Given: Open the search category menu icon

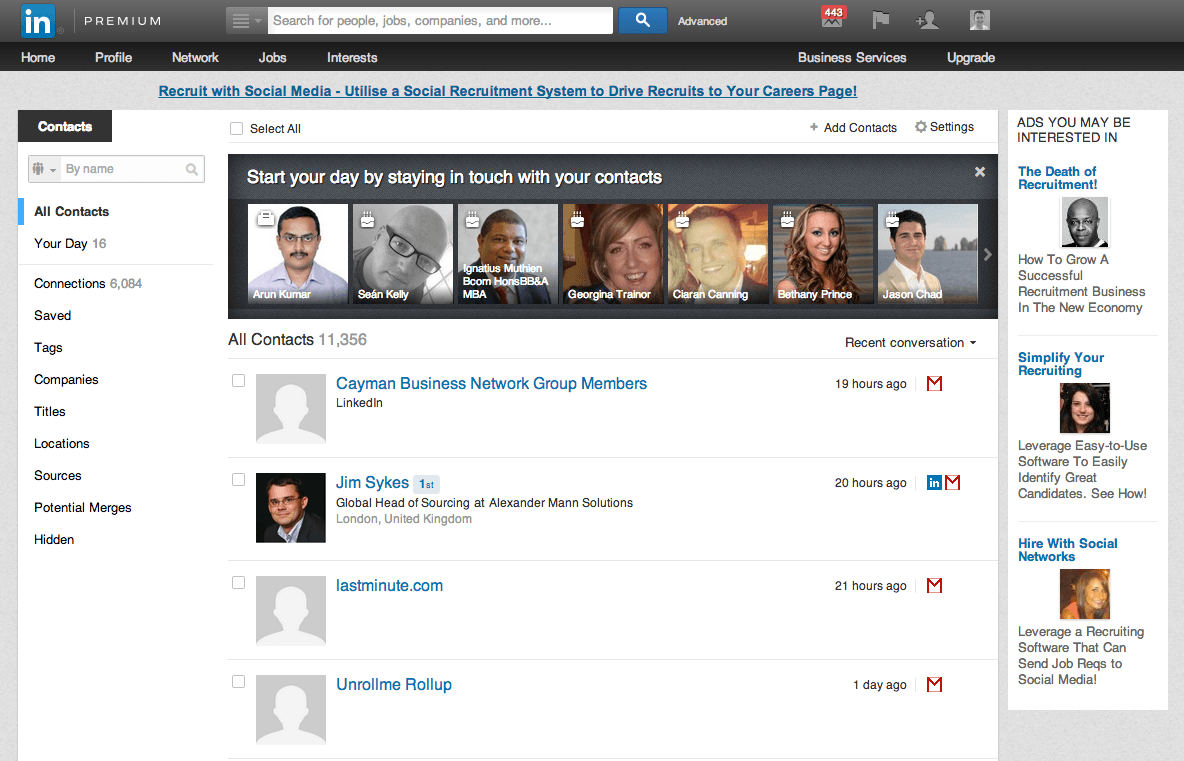Looking at the screenshot, I should point(246,21).
